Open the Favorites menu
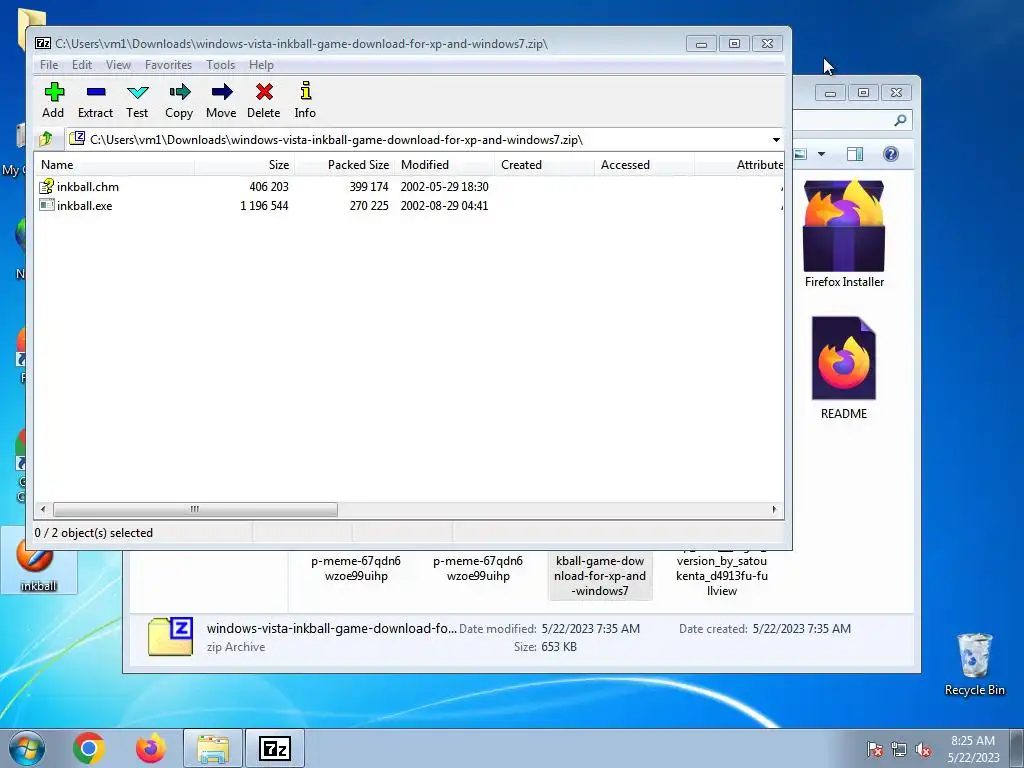1024x768 pixels. click(168, 65)
